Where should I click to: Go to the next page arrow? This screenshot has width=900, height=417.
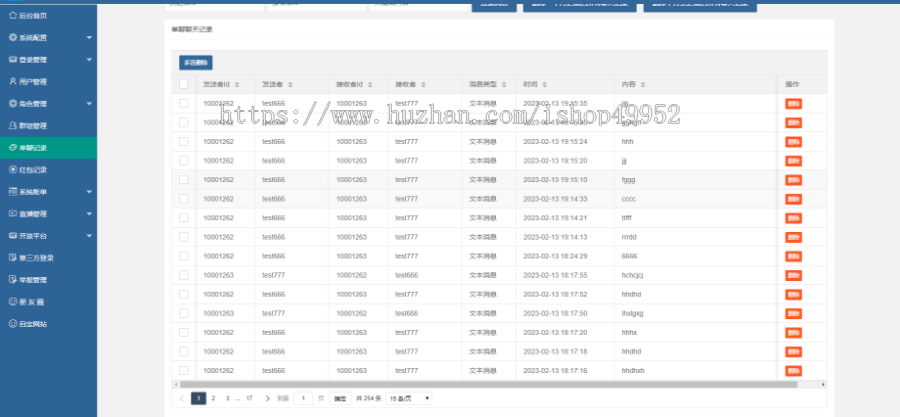point(267,398)
